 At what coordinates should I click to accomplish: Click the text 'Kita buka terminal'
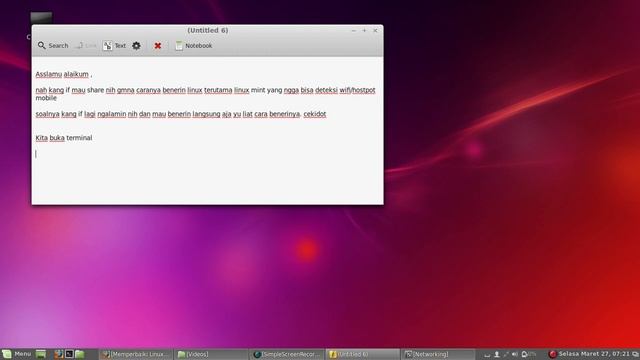pos(64,138)
